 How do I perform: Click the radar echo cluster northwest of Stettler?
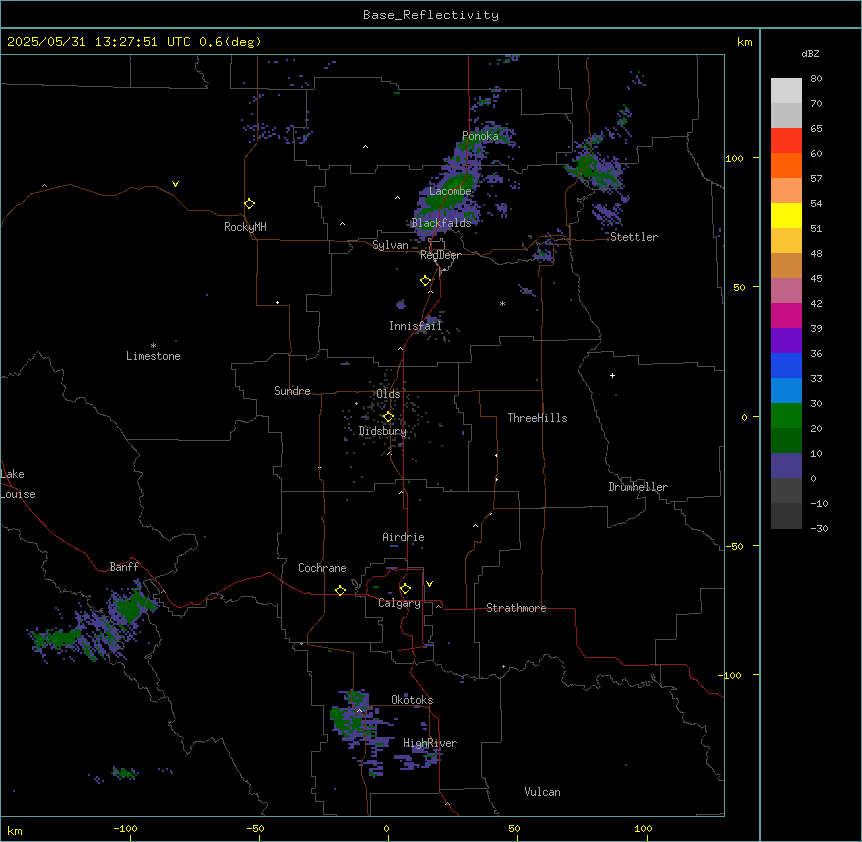coord(594,168)
